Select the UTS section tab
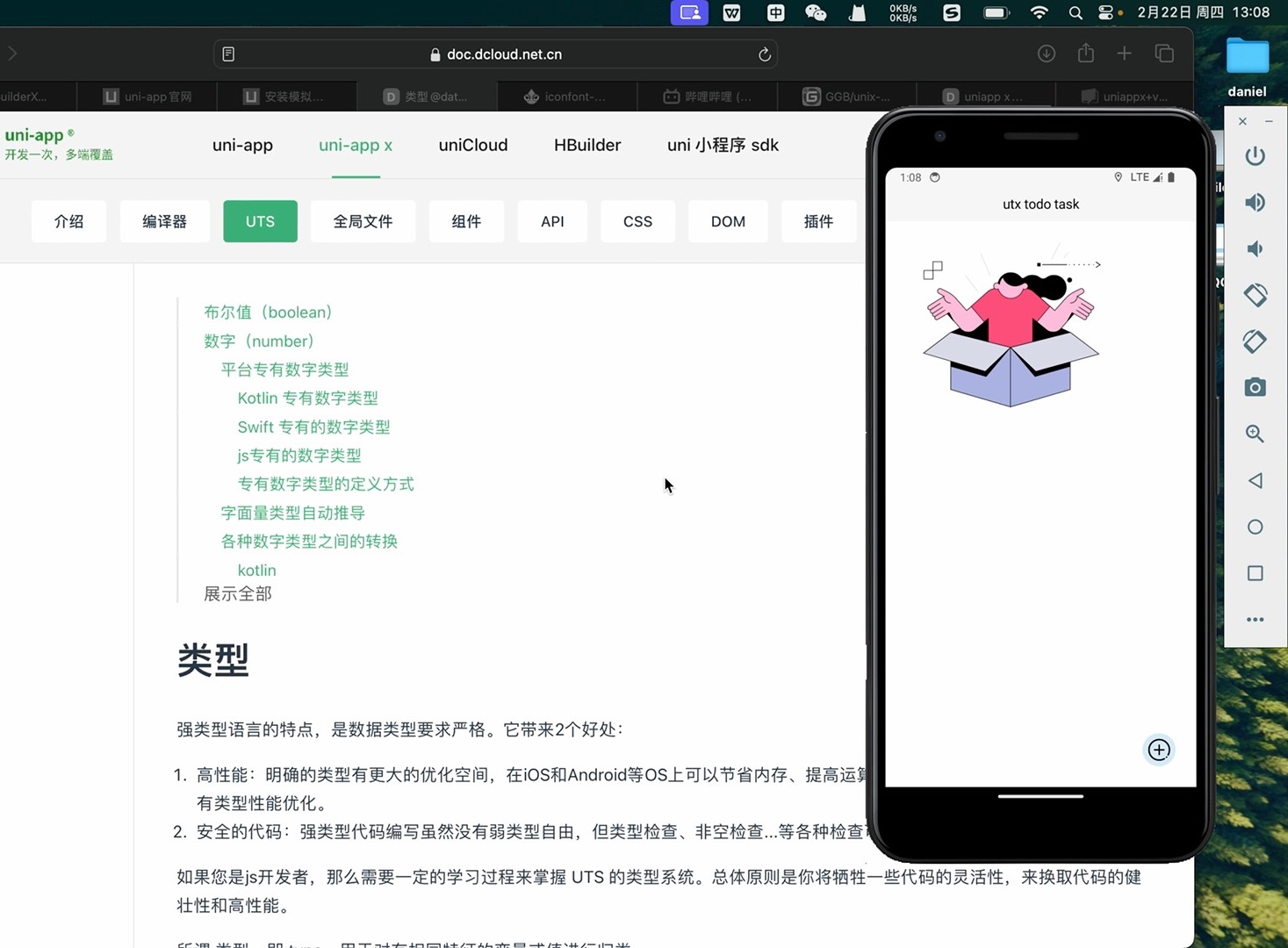Viewport: 1288px width, 948px height. pos(260,221)
